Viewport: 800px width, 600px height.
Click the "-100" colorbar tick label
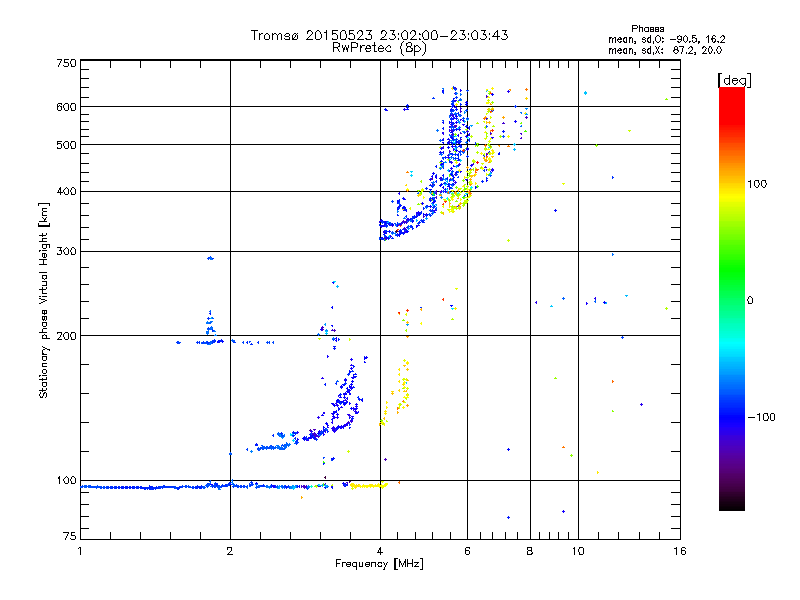point(761,417)
